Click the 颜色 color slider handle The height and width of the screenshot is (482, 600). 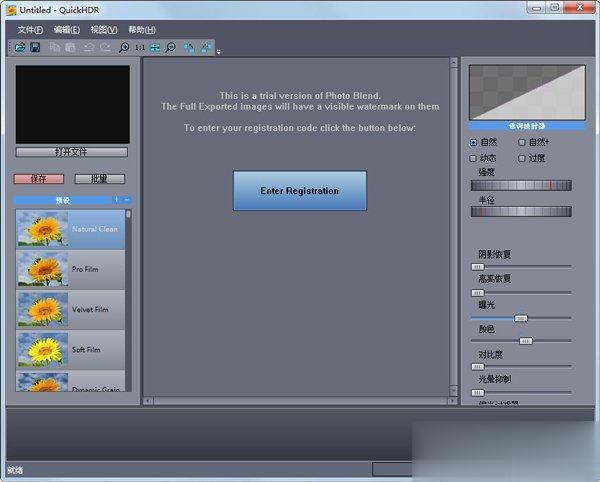(525, 341)
